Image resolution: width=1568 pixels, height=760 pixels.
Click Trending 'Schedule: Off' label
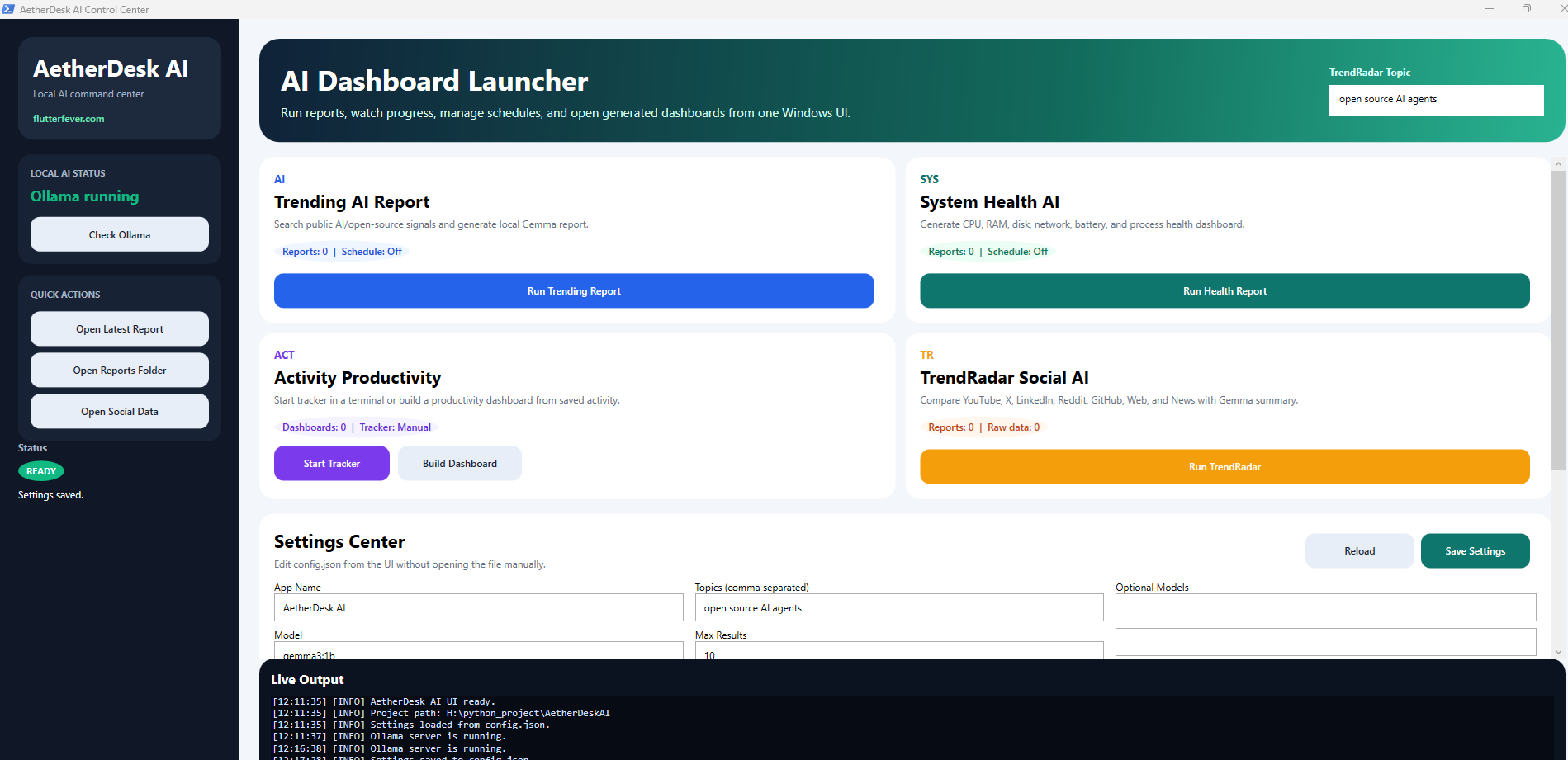[x=372, y=252]
